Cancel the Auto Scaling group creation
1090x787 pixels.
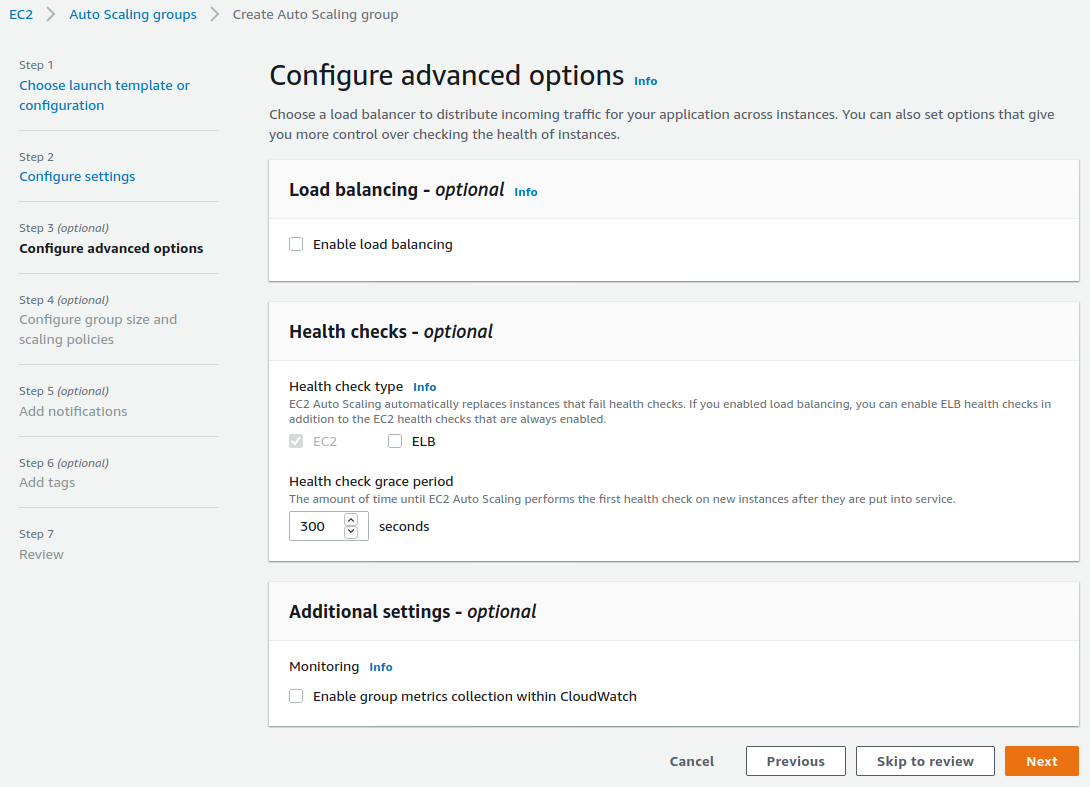691,761
